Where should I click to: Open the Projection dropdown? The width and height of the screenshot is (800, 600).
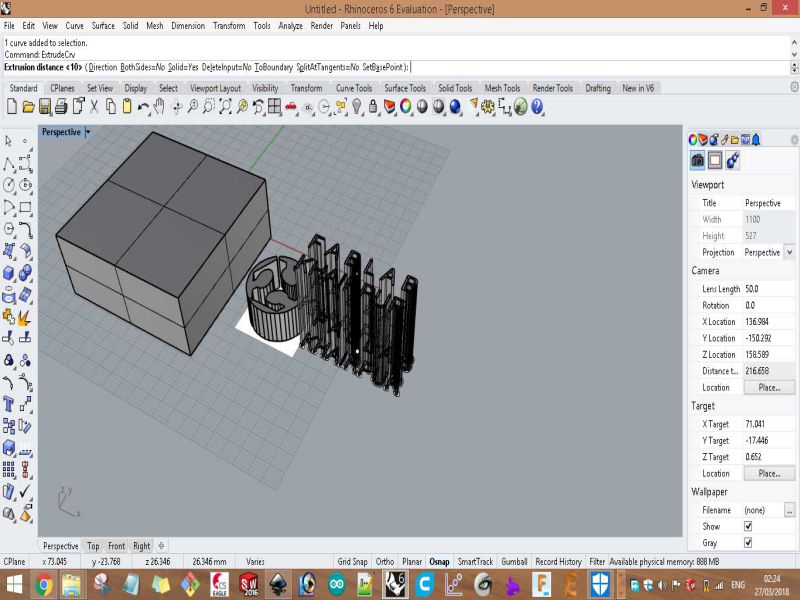[x=789, y=253]
